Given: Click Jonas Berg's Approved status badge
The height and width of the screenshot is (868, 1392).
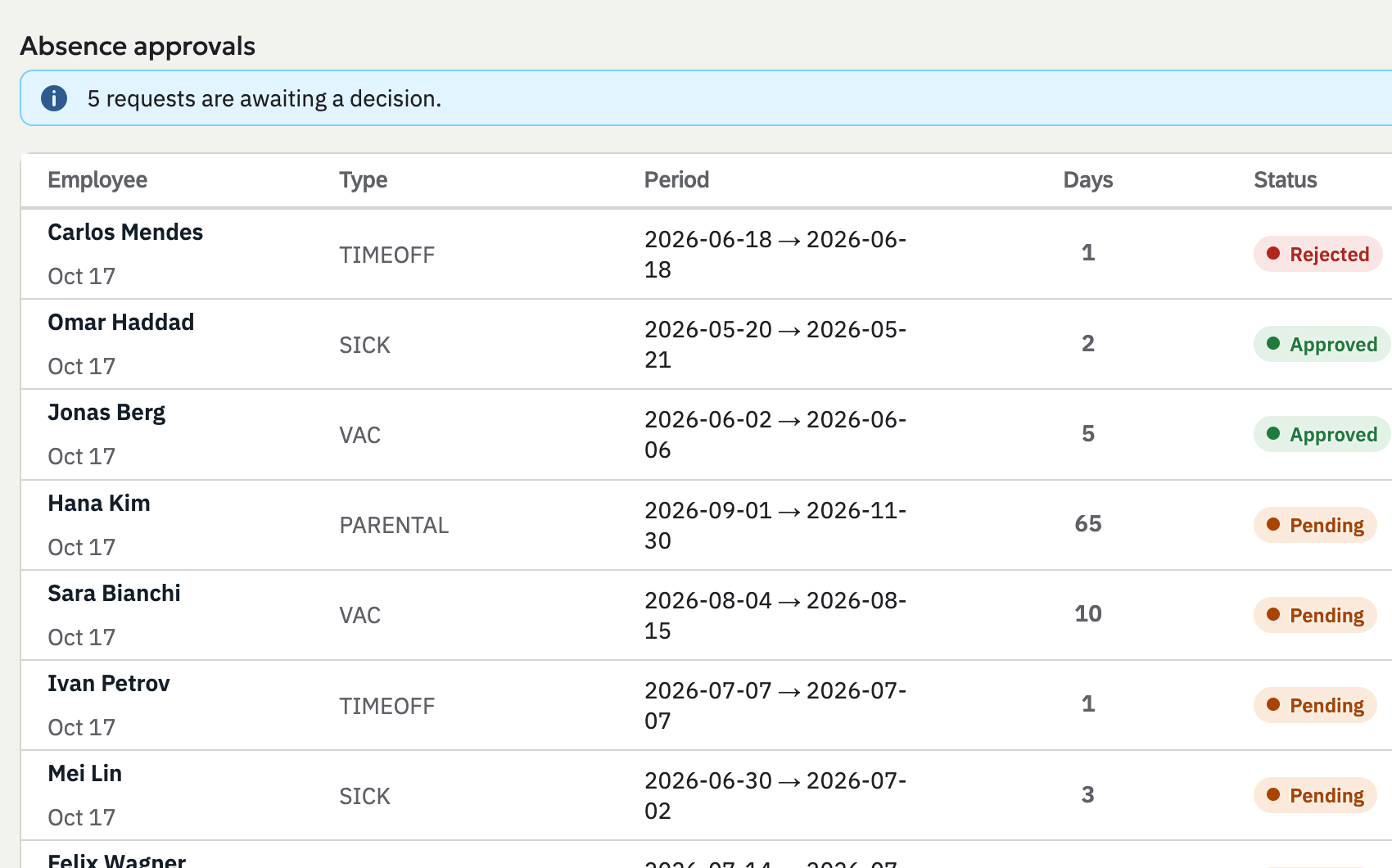Looking at the screenshot, I should tap(1322, 434).
